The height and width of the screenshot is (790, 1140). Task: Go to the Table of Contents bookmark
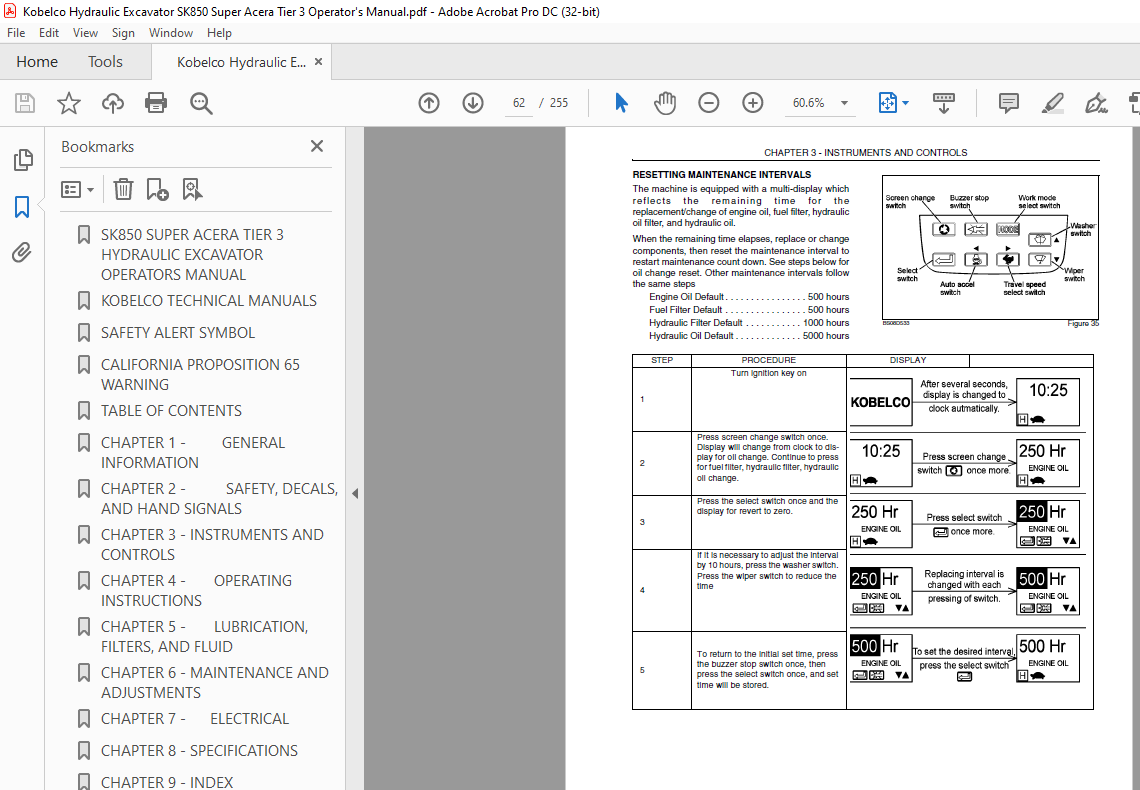(171, 411)
